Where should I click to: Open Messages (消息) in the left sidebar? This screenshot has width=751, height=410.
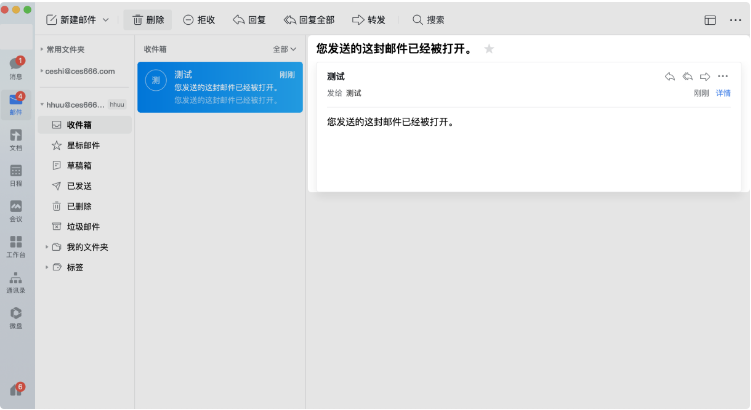15,67
